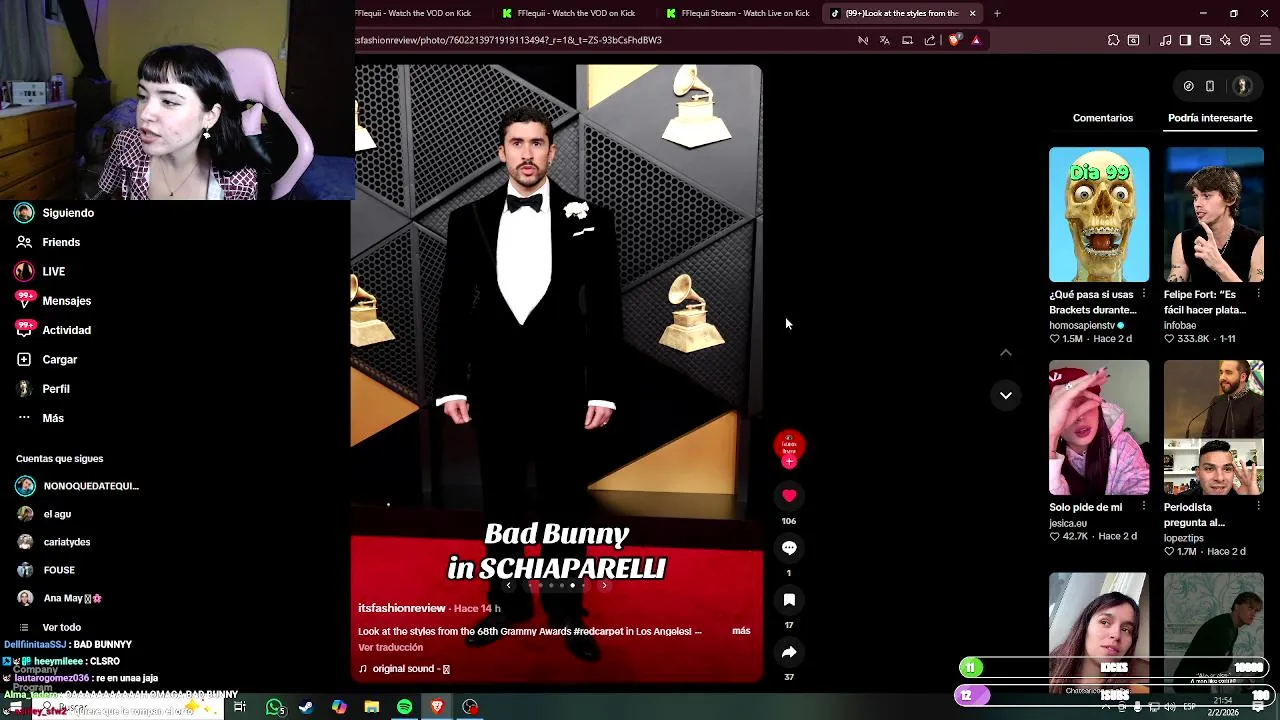The height and width of the screenshot is (720, 1280).
Task: Open the TikTok profile avatar menu
Action: point(1243,86)
